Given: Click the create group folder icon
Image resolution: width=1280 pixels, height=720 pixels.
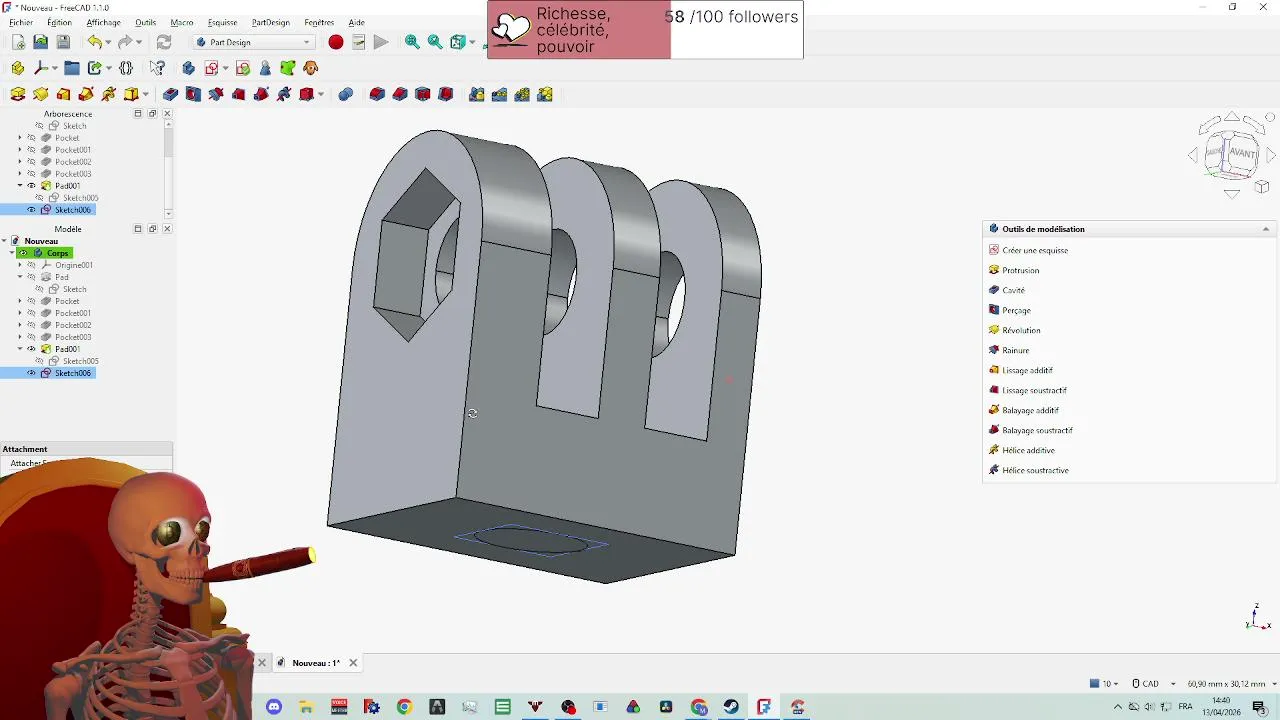Looking at the screenshot, I should (72, 68).
